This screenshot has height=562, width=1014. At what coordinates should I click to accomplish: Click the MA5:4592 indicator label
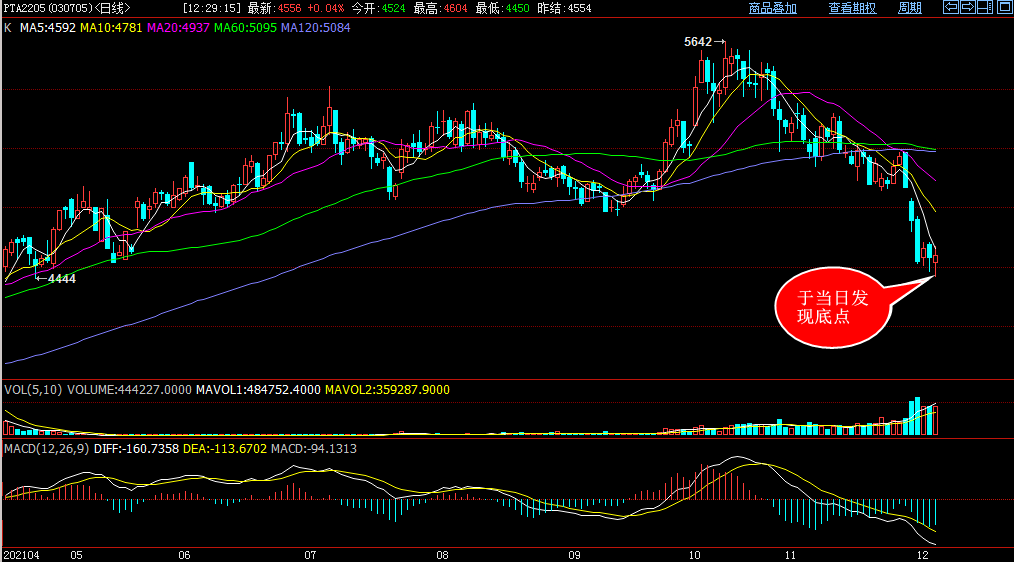point(48,28)
